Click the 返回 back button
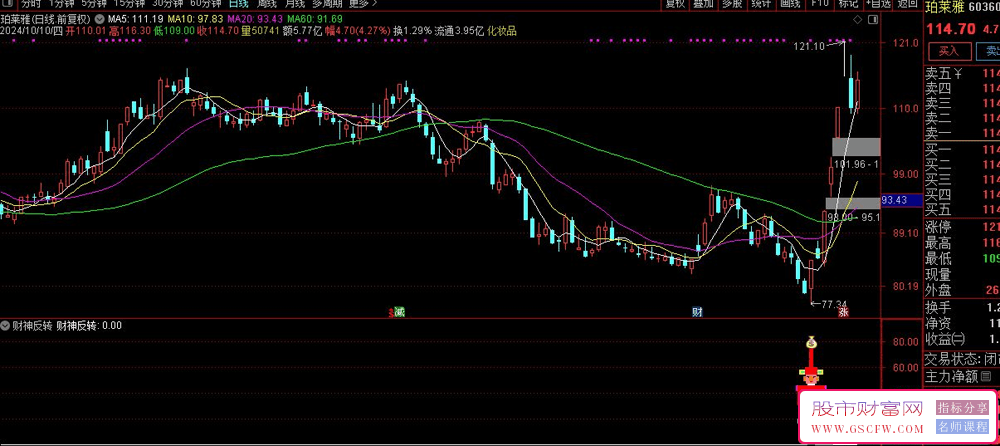The height and width of the screenshot is (446, 1000). pos(906,3)
